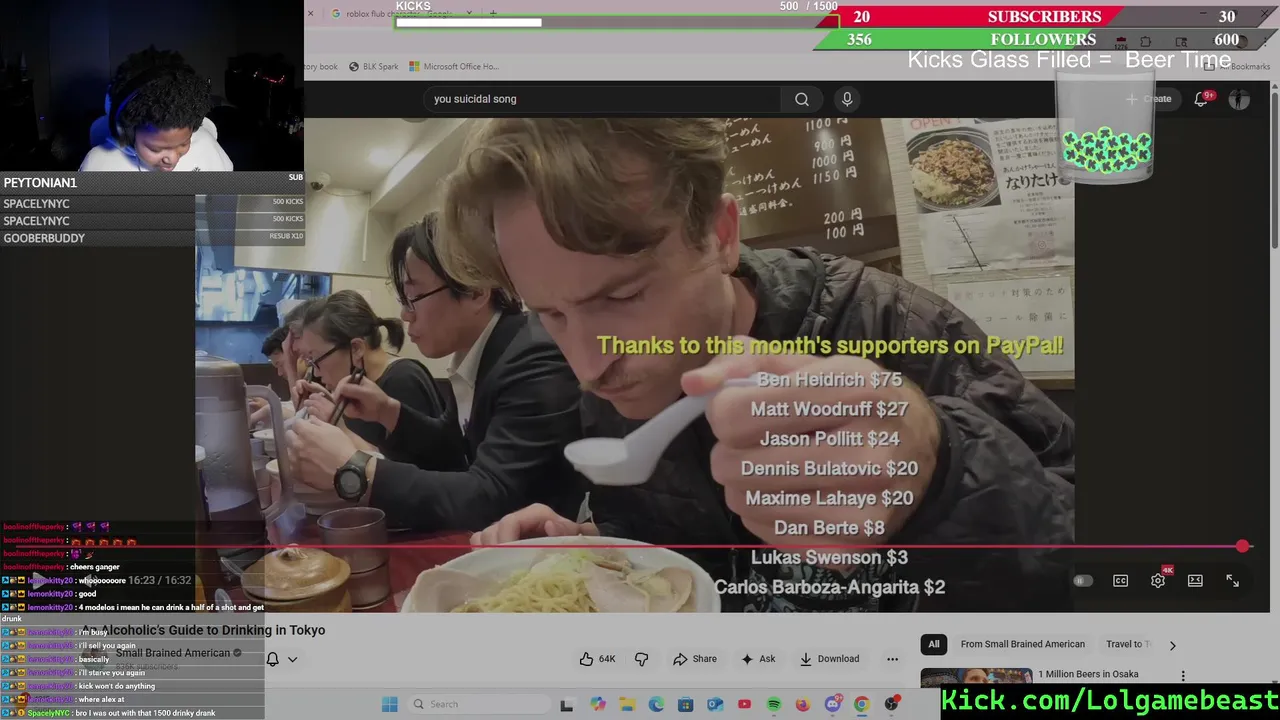Start voice search with the microphone icon
Image resolution: width=1280 pixels, height=720 pixels.
(x=847, y=99)
